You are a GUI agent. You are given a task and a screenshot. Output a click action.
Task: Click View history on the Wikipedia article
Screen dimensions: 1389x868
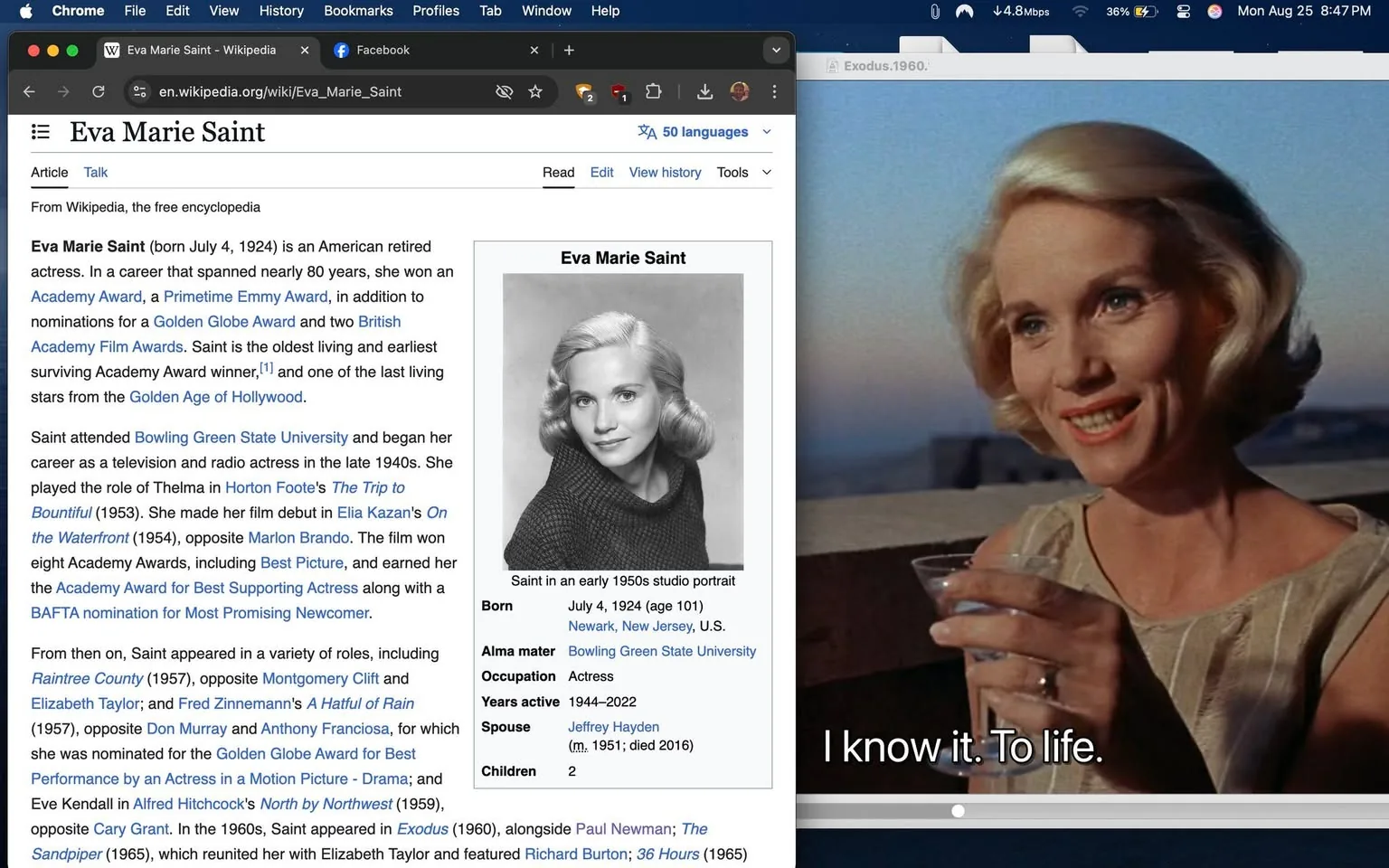(x=665, y=172)
